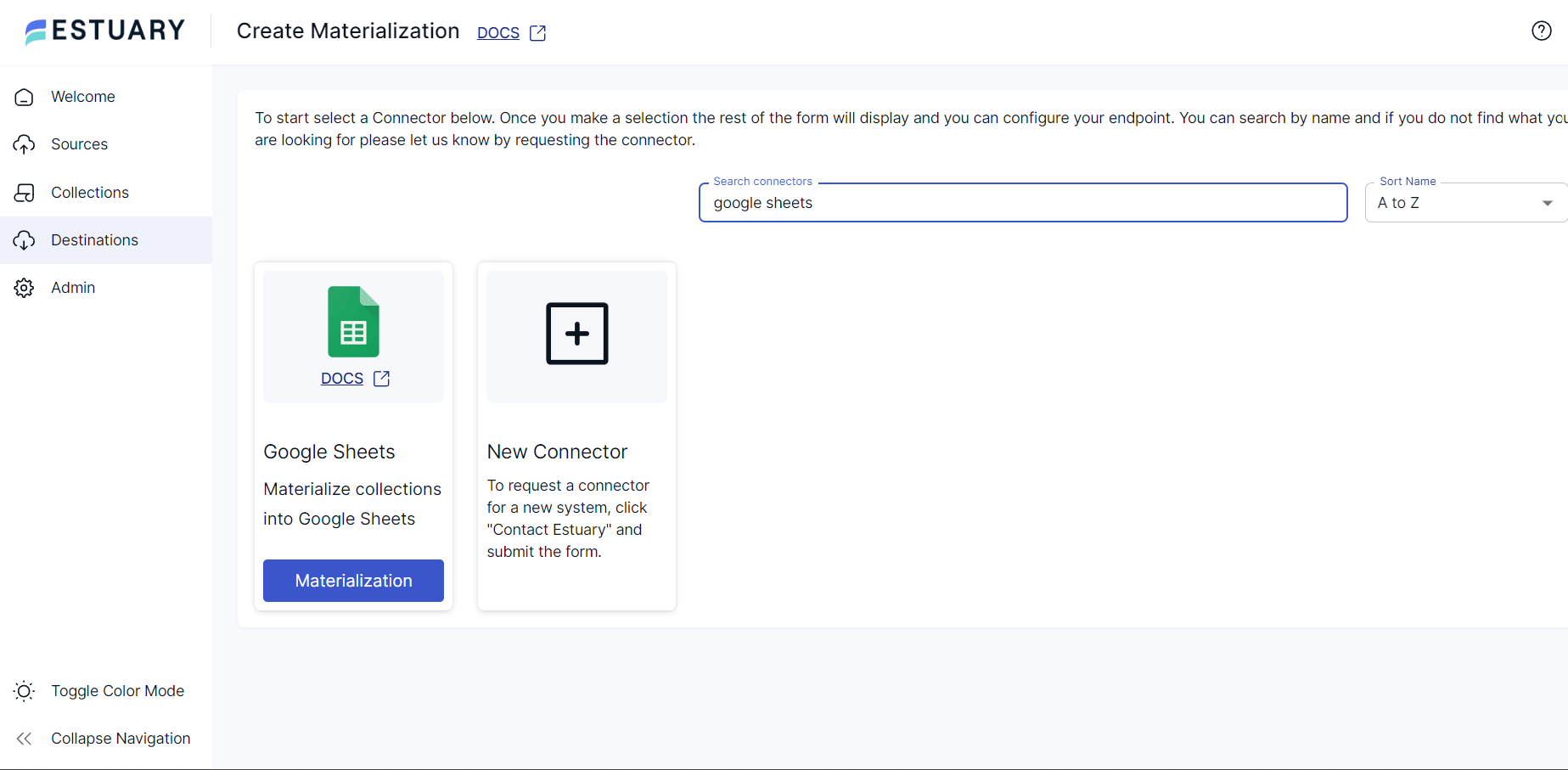Click the Destinations download-cloud icon
This screenshot has width=1568, height=770.
click(24, 240)
